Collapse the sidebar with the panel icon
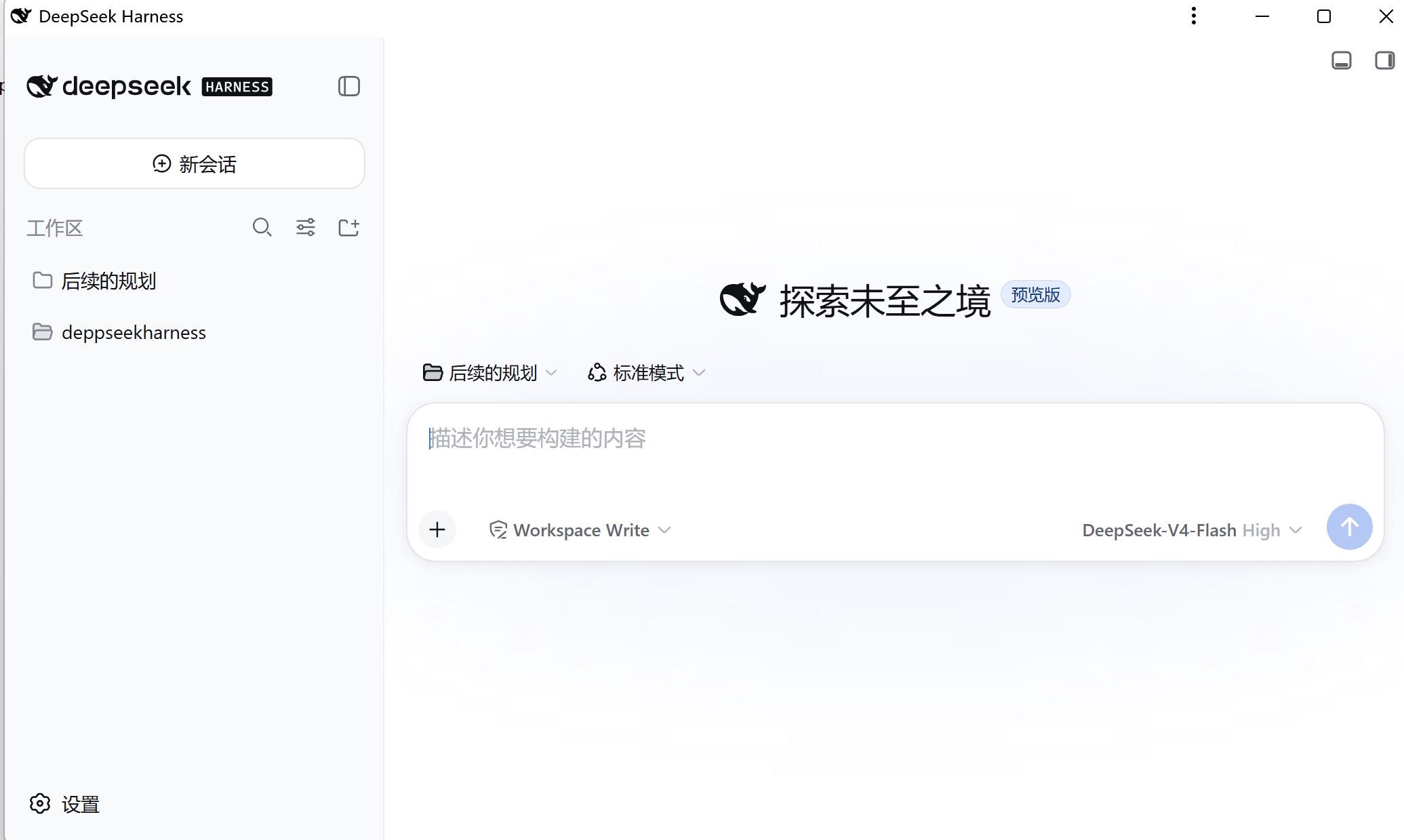The height and width of the screenshot is (840, 1404). [x=348, y=86]
